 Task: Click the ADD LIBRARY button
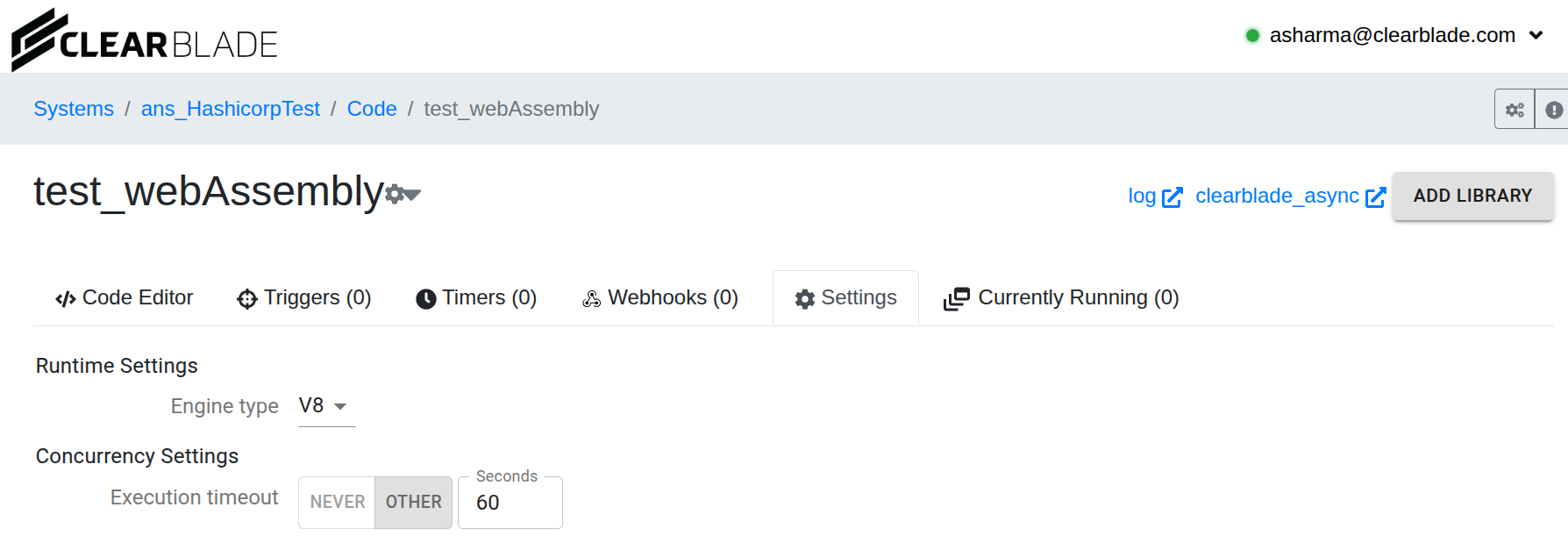tap(1473, 196)
